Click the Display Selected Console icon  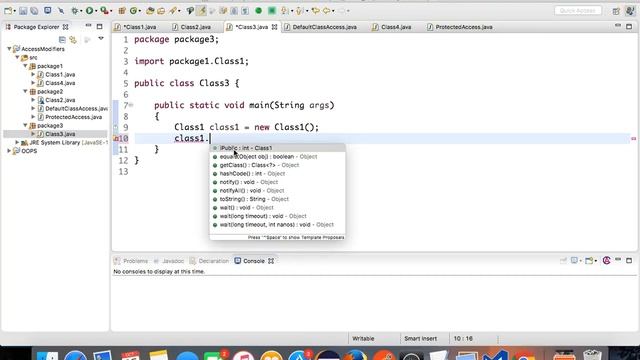coord(575,260)
